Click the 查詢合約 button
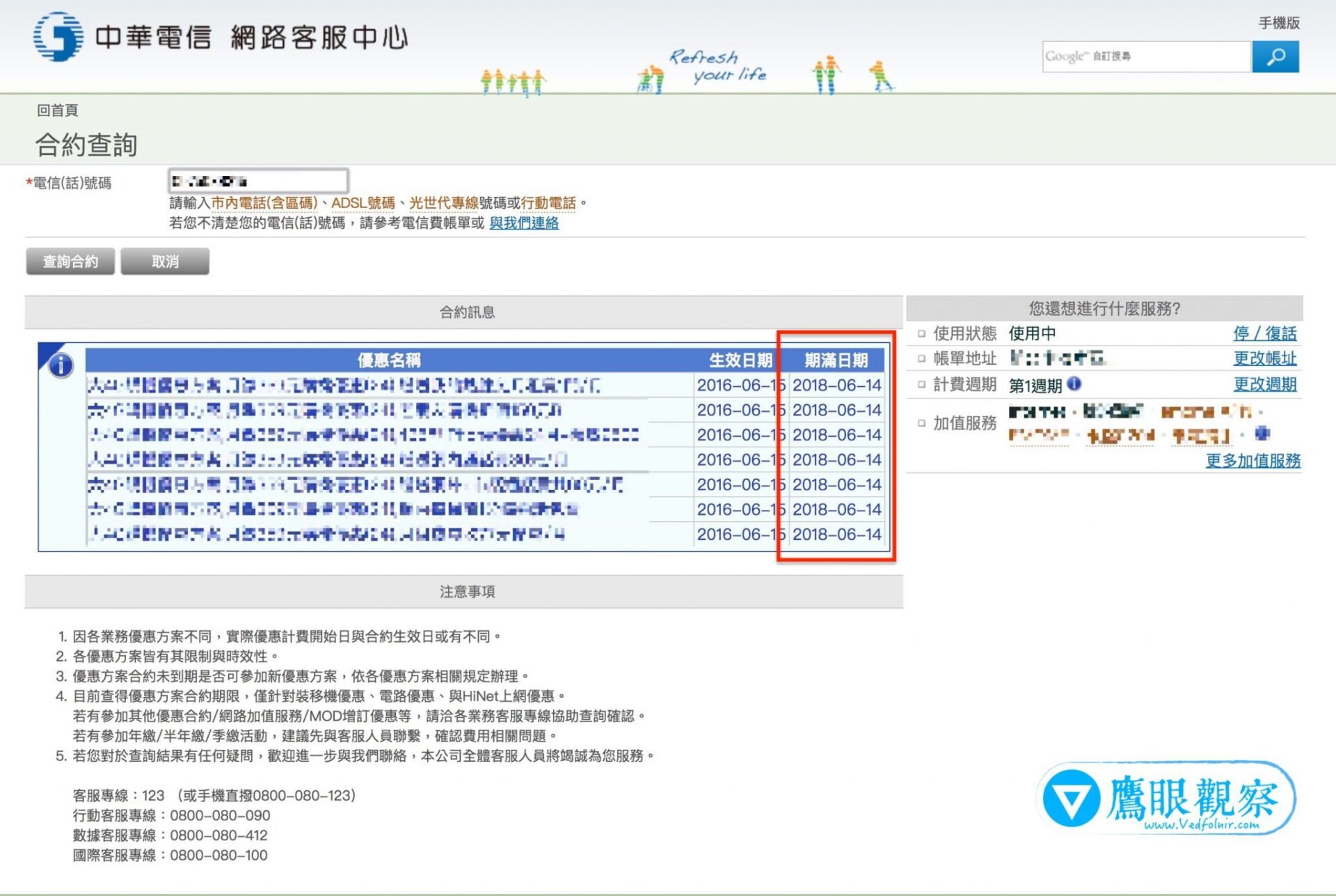 (70, 262)
